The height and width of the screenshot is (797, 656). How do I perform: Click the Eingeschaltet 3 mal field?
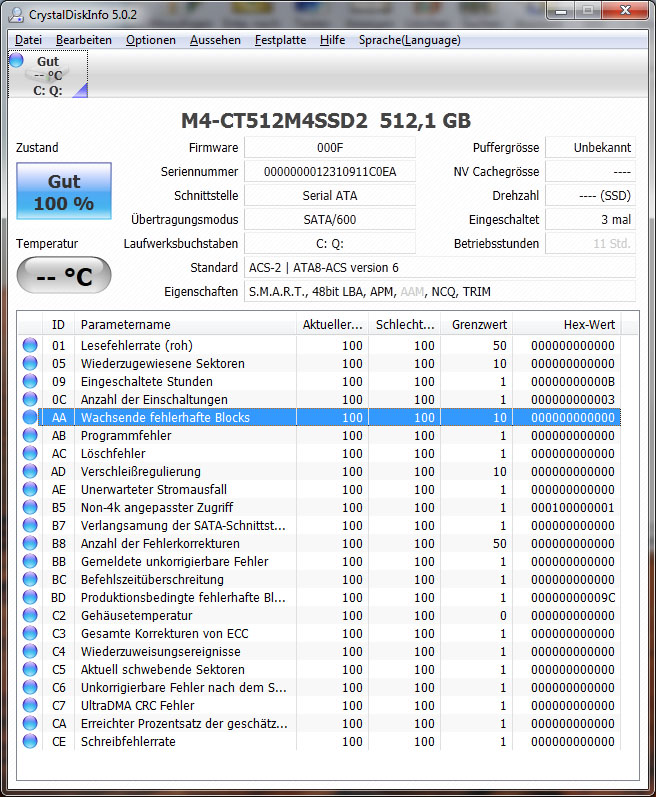(x=590, y=220)
